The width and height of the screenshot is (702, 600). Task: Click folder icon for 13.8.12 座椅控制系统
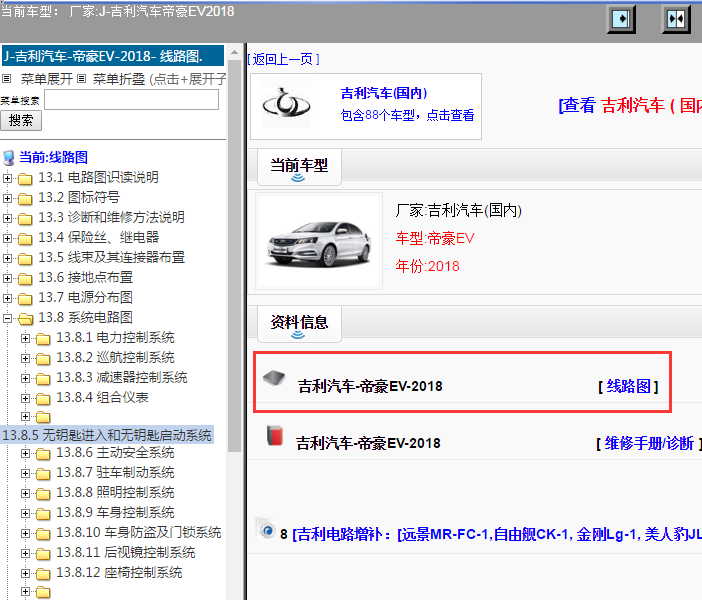click(x=43, y=573)
